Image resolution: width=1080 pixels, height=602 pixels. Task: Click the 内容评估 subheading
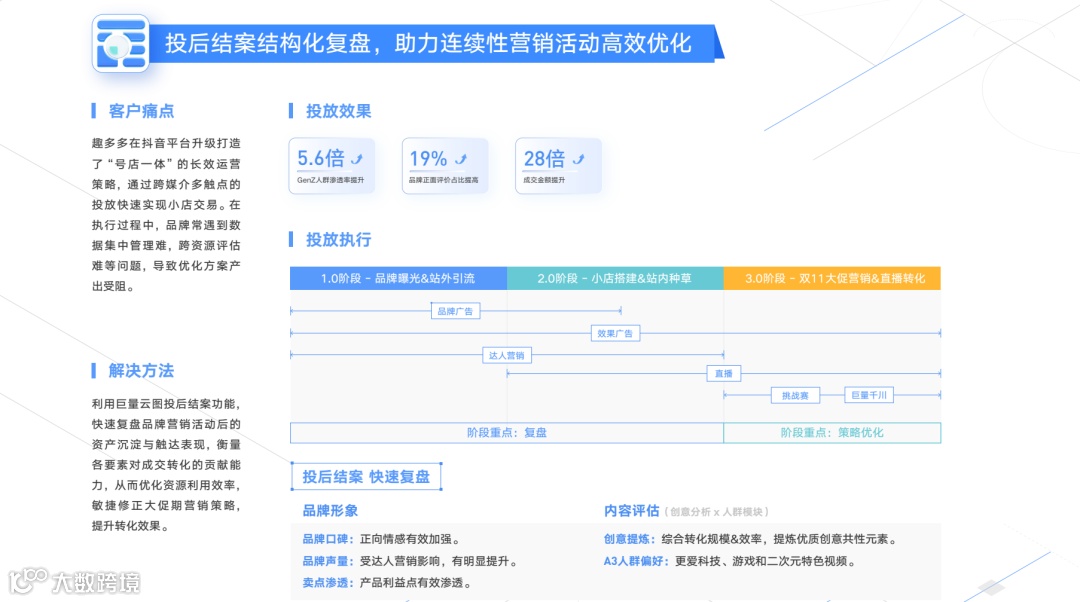click(632, 511)
